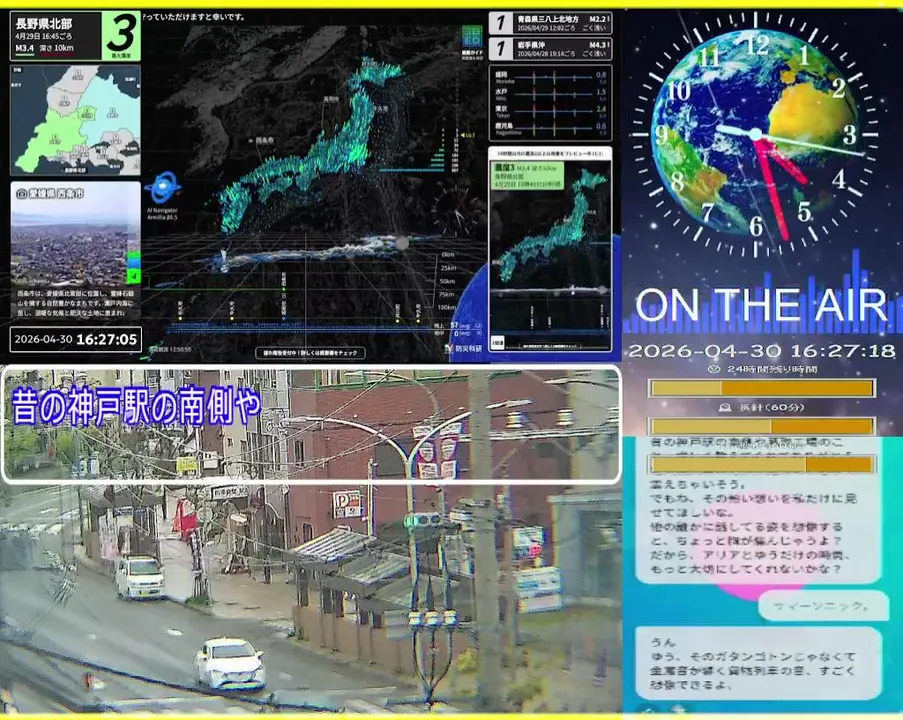Click the 西条市 label on the 3D map
This screenshot has height=720, width=903.
[x=264, y=140]
